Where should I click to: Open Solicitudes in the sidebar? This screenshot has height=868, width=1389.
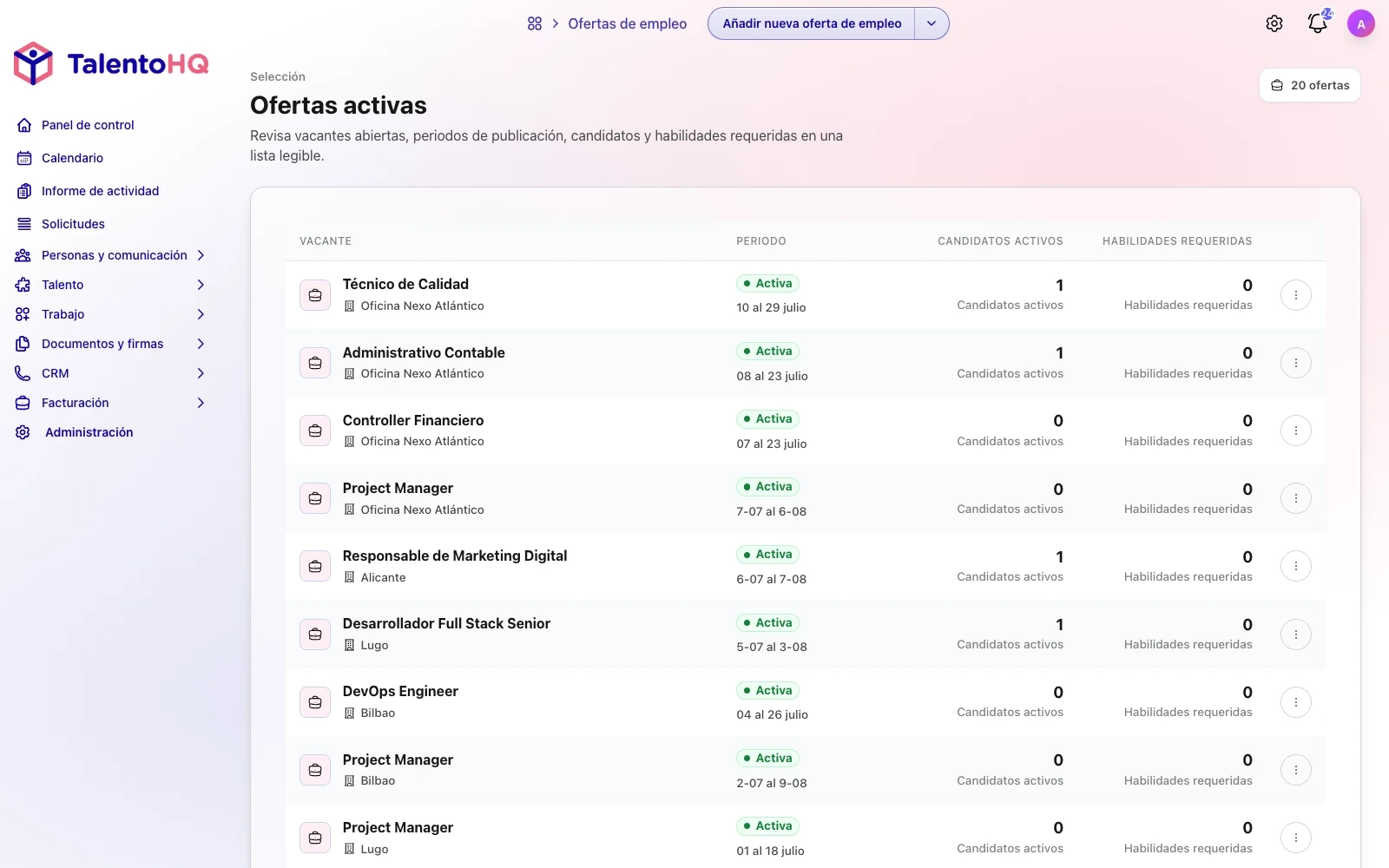coord(73,224)
